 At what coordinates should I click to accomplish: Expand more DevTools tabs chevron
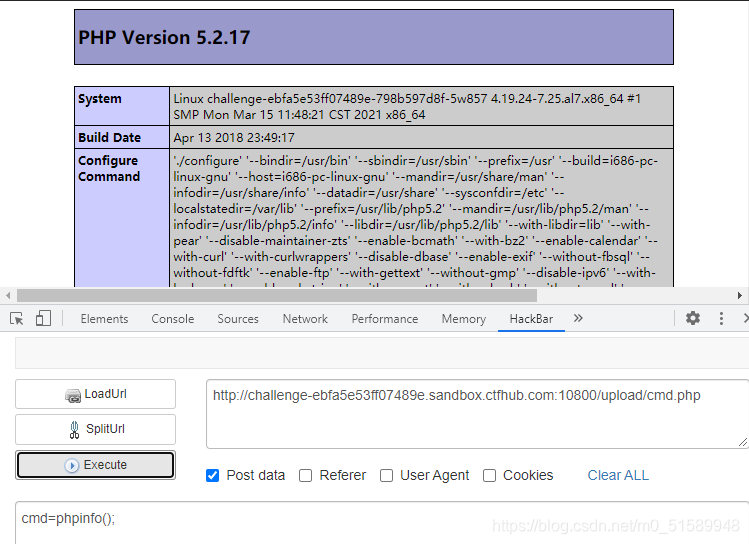pyautogui.click(x=578, y=318)
